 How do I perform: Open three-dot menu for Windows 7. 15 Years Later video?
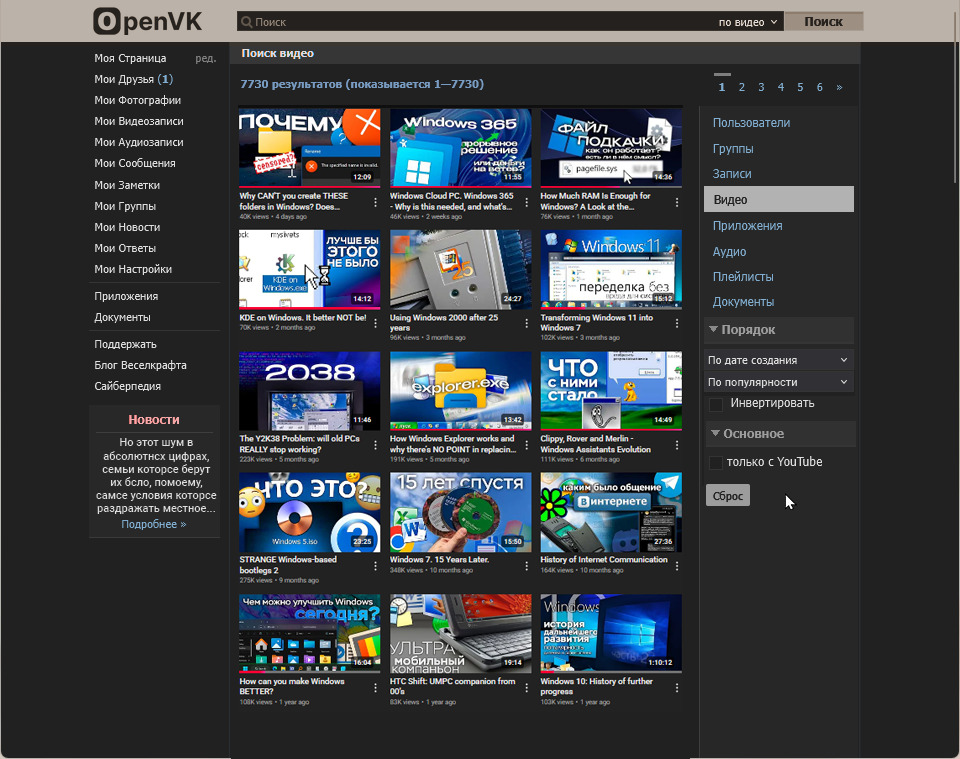pos(526,565)
